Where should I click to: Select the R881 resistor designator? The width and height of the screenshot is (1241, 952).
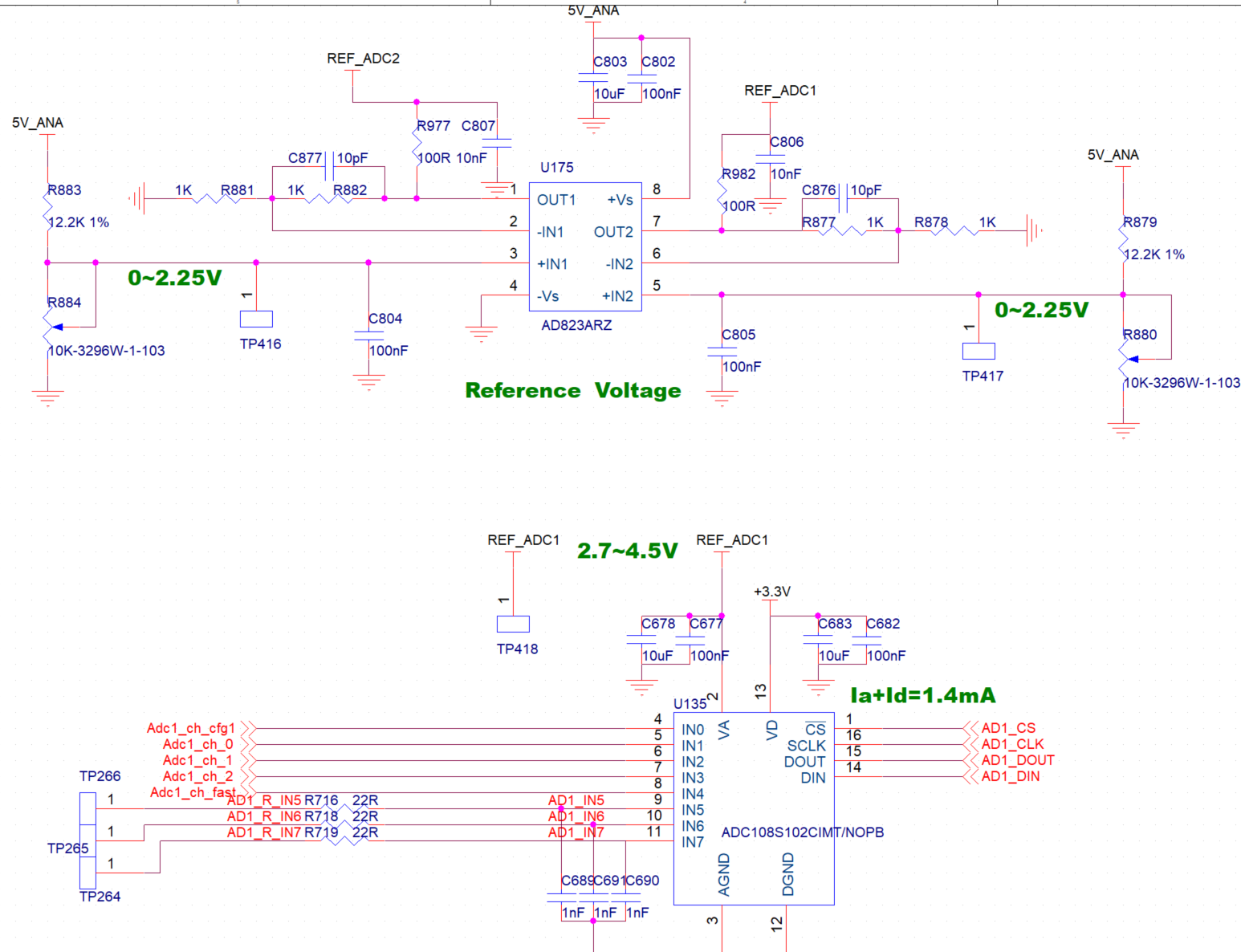(238, 190)
